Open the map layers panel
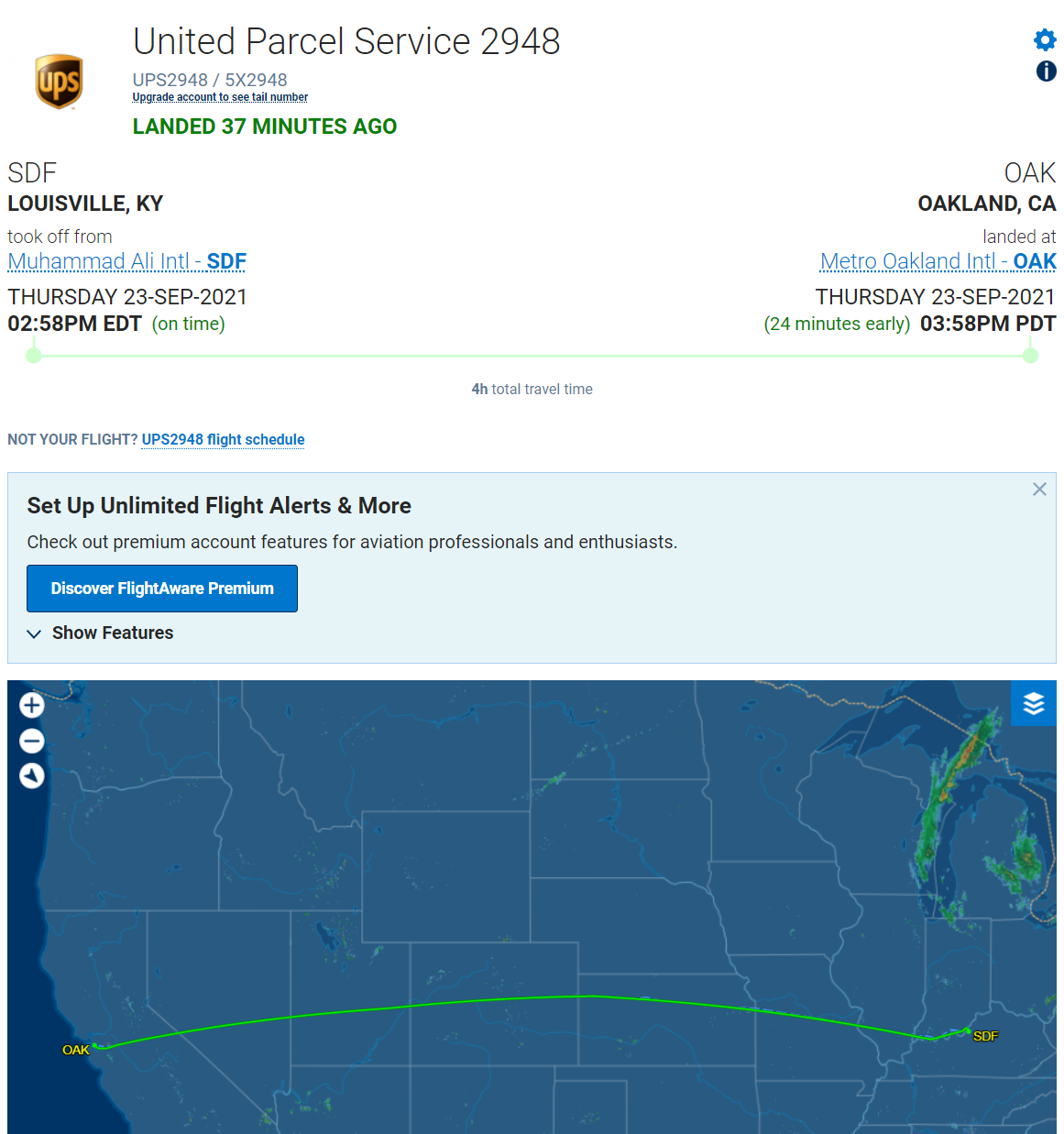Image resolution: width=1064 pixels, height=1134 pixels. point(1034,703)
